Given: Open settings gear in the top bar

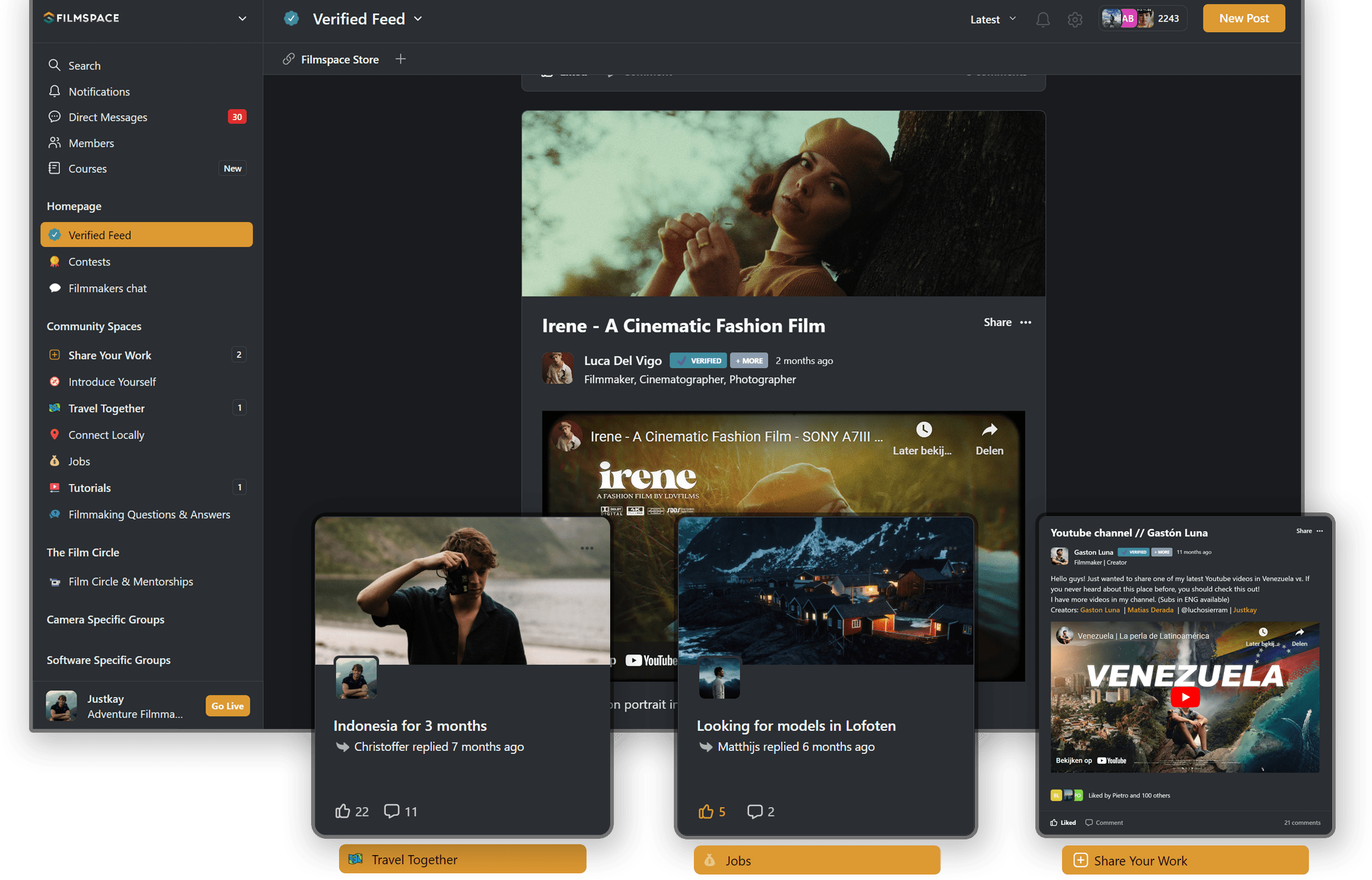Looking at the screenshot, I should point(1075,19).
